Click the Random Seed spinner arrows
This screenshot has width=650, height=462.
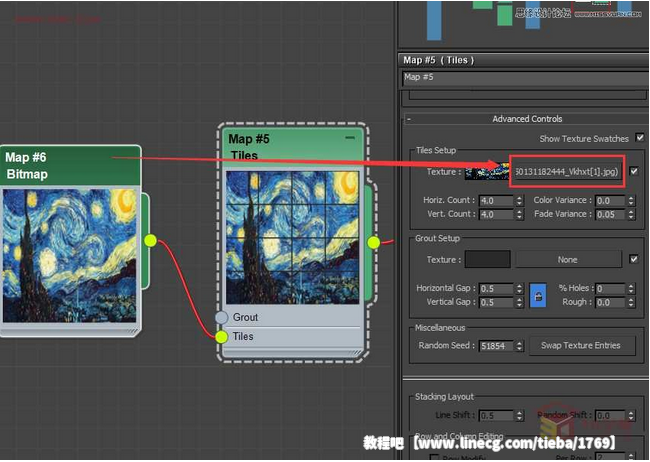(x=519, y=346)
